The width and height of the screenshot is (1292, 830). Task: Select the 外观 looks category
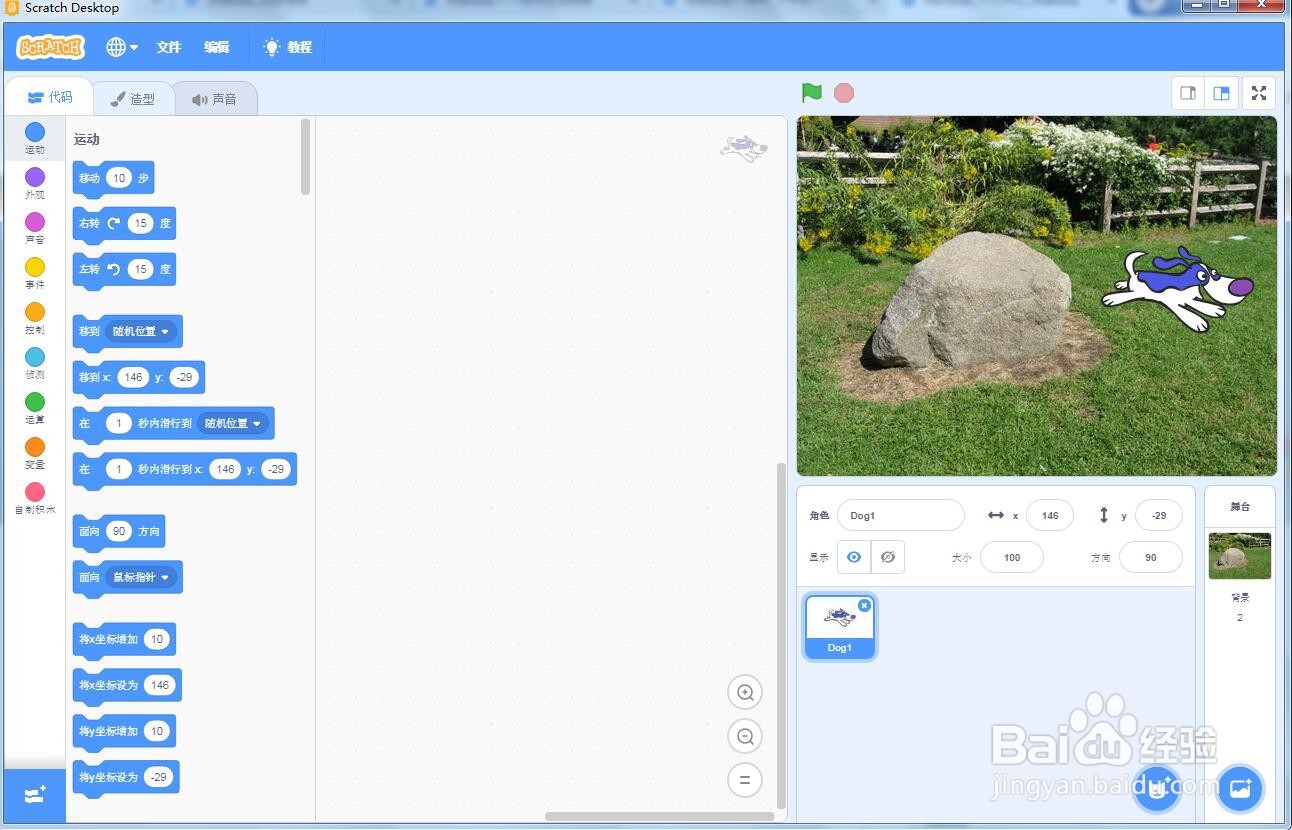coord(35,183)
